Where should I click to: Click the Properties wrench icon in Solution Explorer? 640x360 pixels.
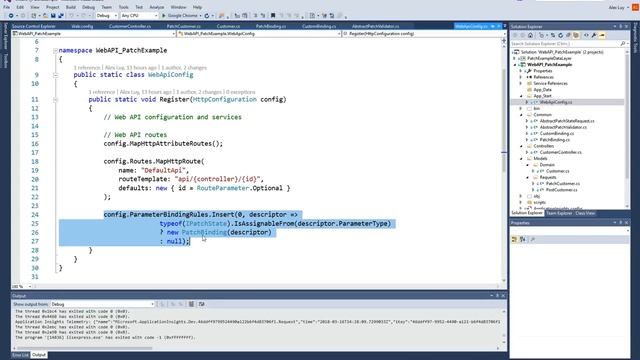click(x=594, y=36)
